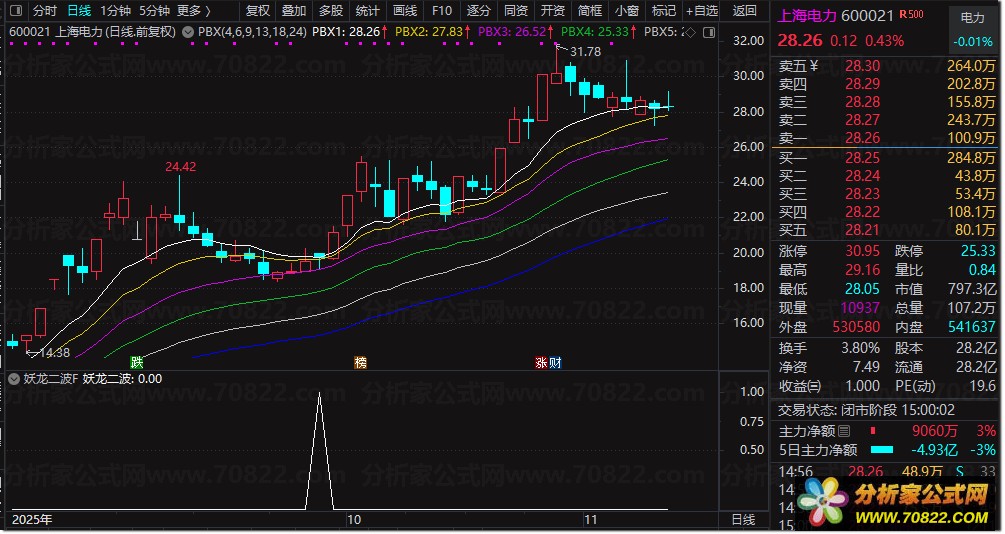Image resolution: width=1005 pixels, height=534 pixels.
Task: Expand the 更多 periods list
Action: (194, 11)
